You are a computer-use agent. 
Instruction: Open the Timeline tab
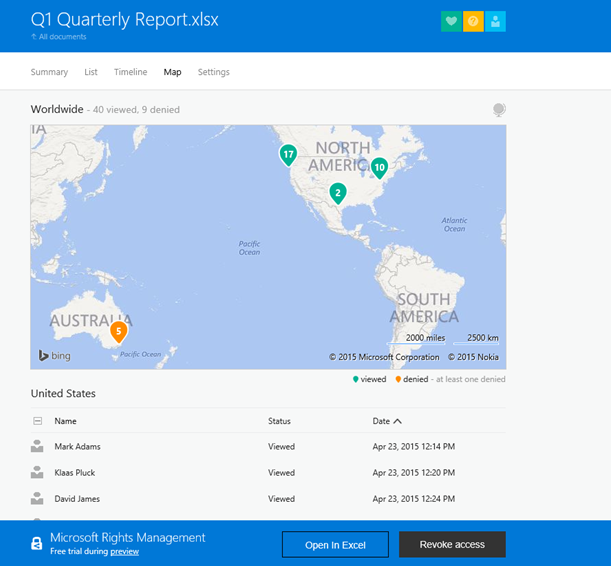click(130, 72)
